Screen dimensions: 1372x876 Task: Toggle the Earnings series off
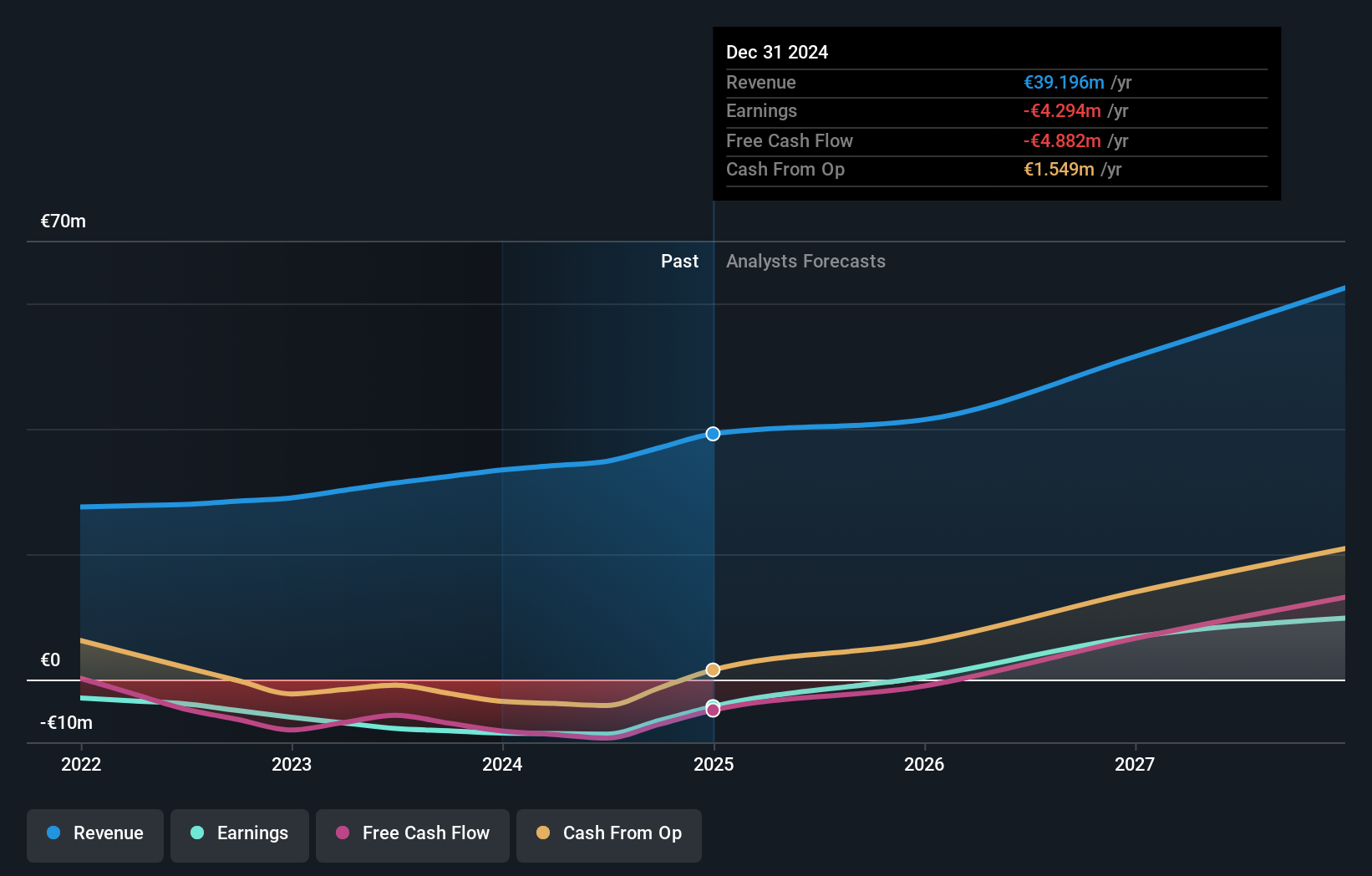pos(240,833)
